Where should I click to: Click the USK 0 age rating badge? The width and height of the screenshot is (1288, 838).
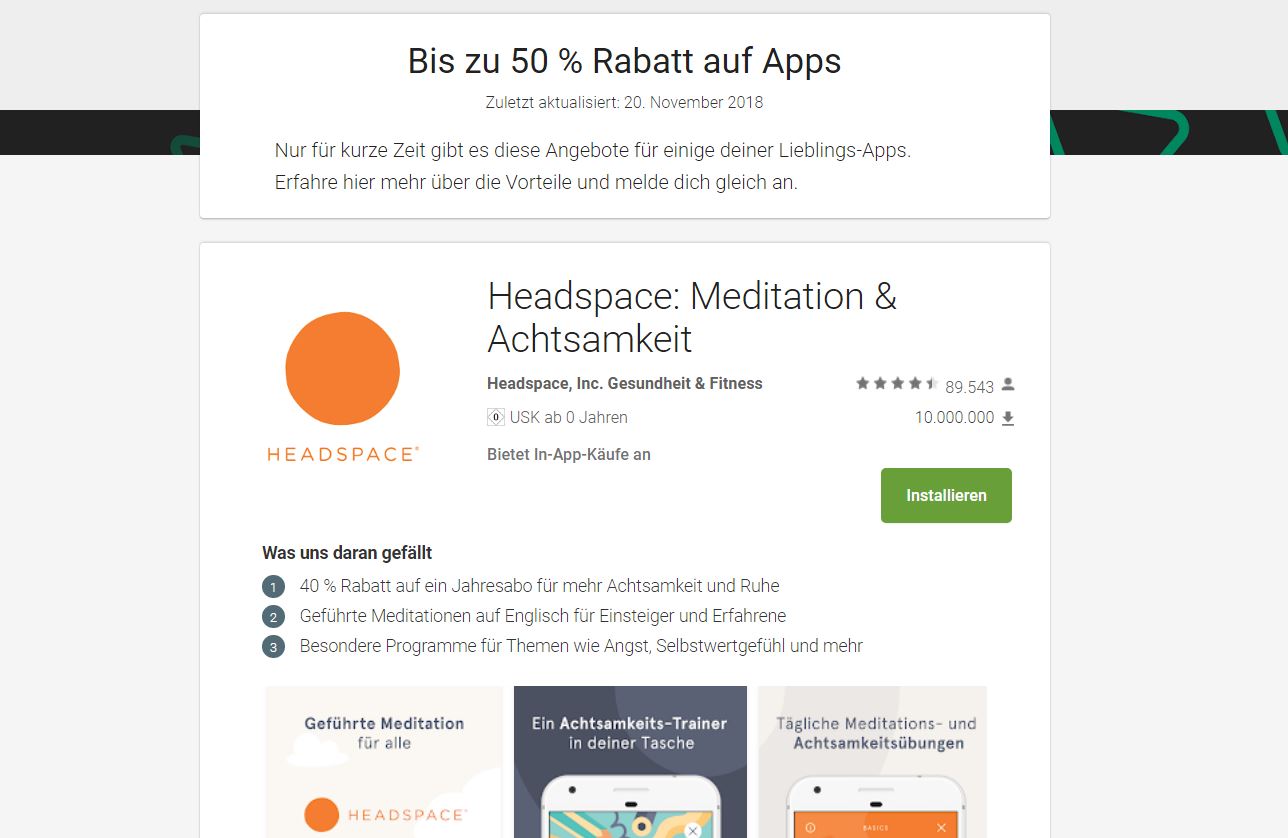pyautogui.click(x=495, y=417)
